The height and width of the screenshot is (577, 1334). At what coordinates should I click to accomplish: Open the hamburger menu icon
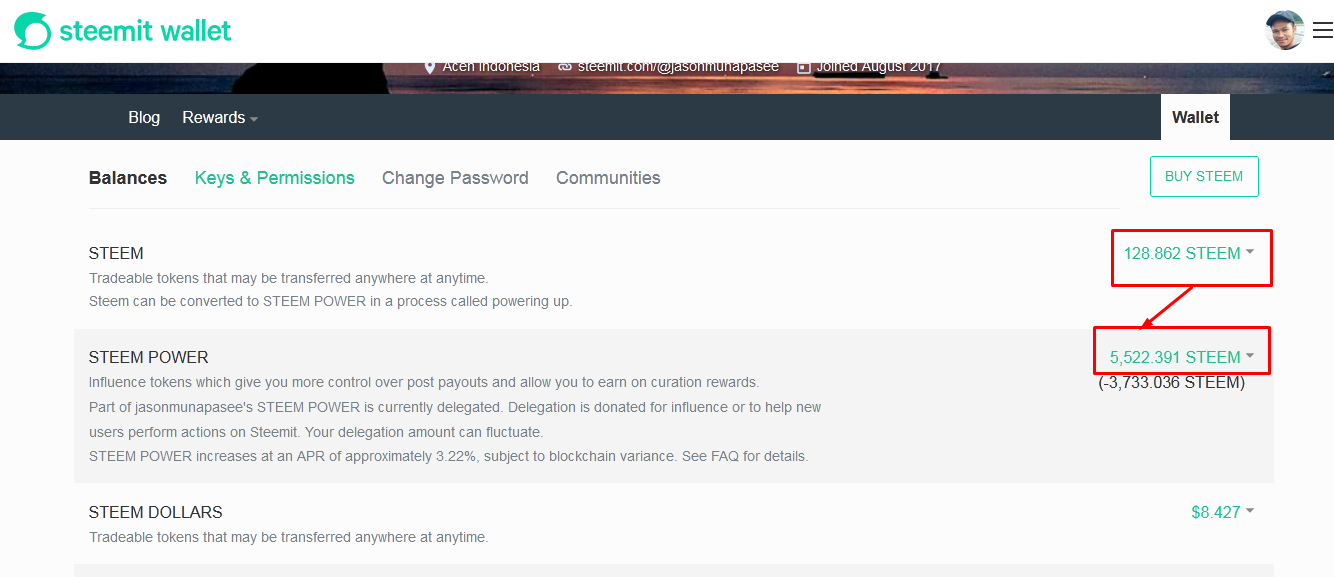tap(1323, 31)
